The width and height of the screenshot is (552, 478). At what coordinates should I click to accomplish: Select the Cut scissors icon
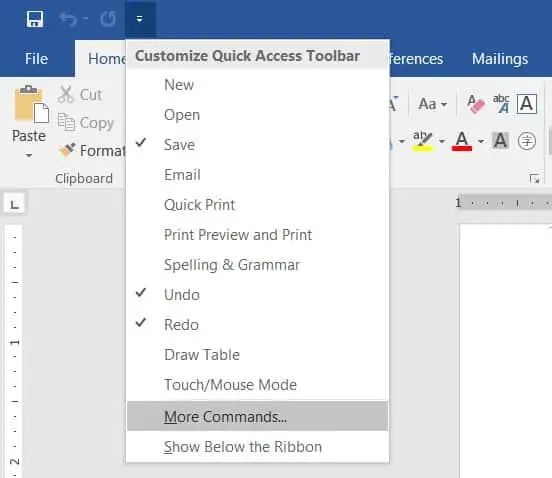(66, 94)
